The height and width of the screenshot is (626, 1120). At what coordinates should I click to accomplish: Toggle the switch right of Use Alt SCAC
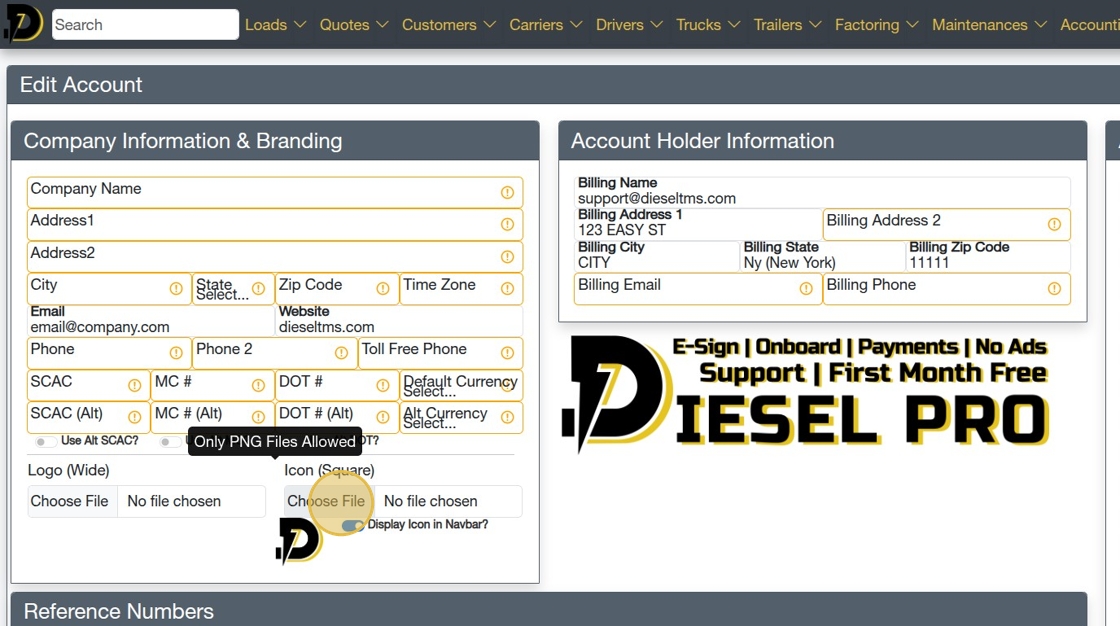[x=170, y=442]
